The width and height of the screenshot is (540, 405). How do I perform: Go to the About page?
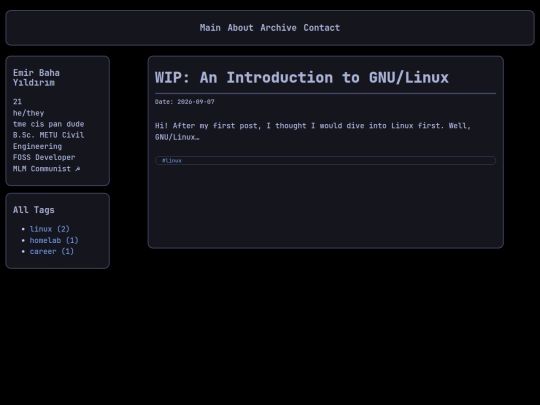[x=240, y=28]
